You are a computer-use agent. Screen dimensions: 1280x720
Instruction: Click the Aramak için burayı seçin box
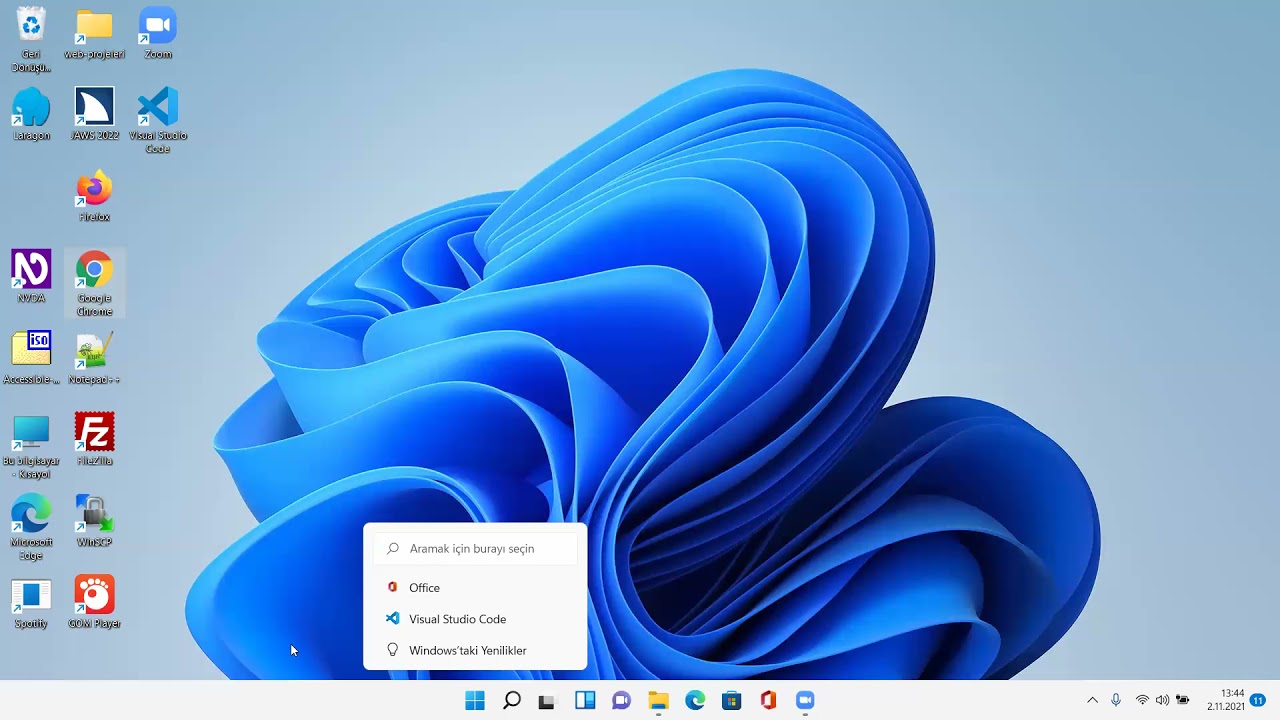click(x=475, y=548)
